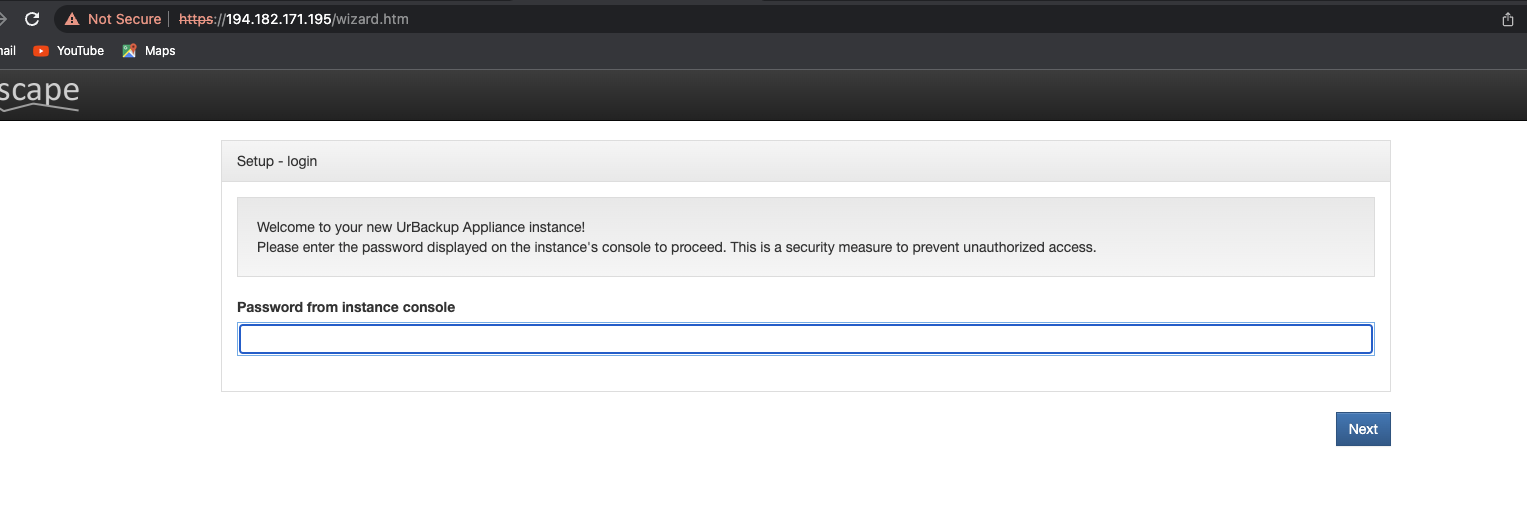The image size is (1527, 521).
Task: Click the scape logo in header
Action: [x=39, y=93]
